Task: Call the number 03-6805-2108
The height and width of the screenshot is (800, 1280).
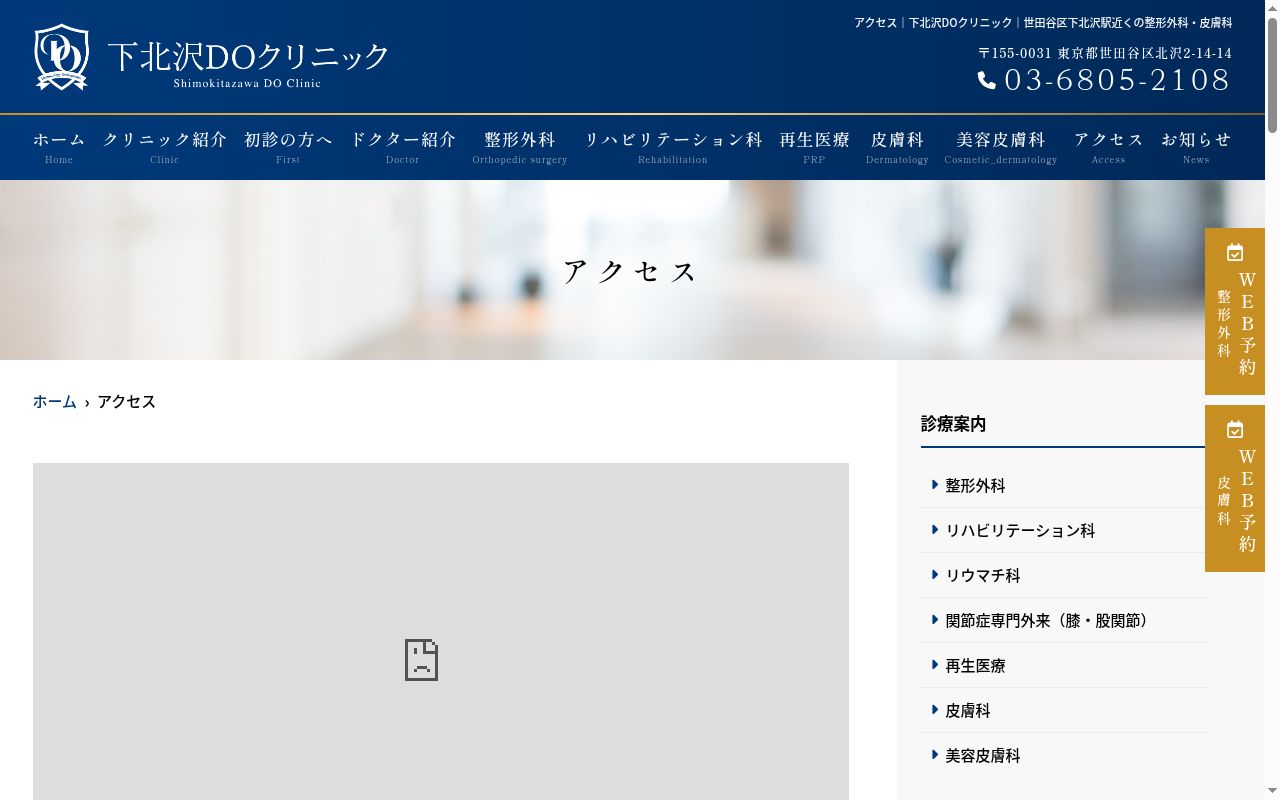Action: pos(1117,80)
